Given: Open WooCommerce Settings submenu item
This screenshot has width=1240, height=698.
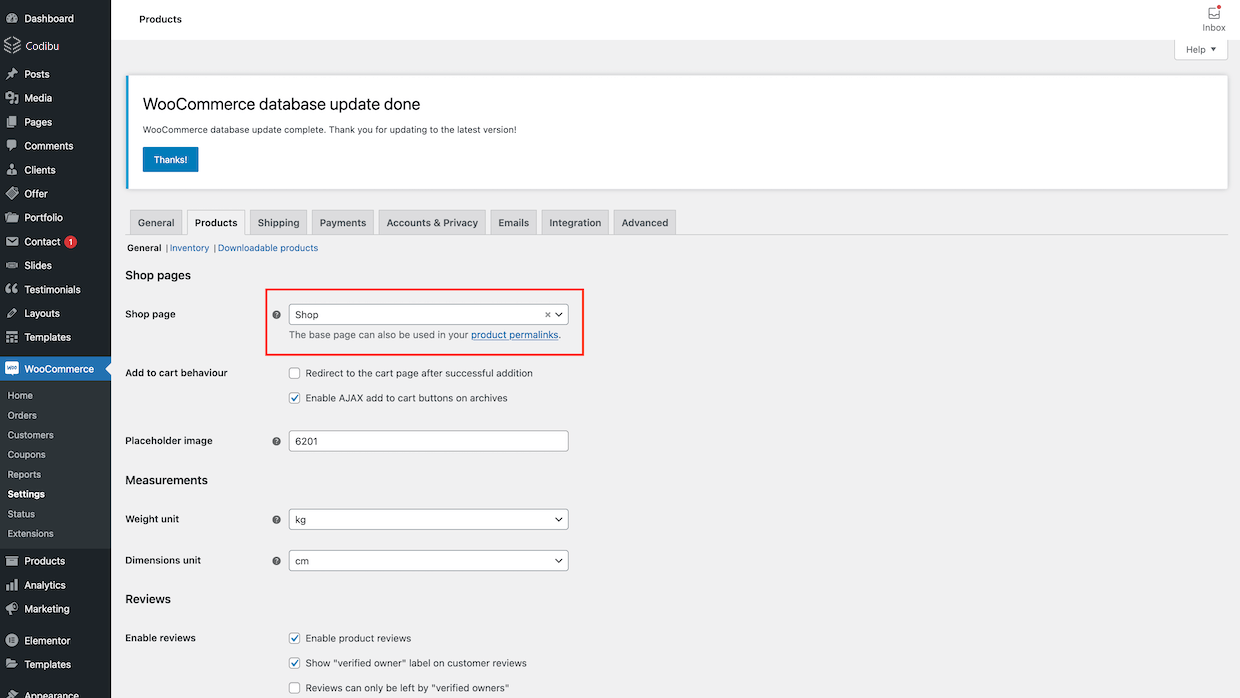Looking at the screenshot, I should (26, 494).
